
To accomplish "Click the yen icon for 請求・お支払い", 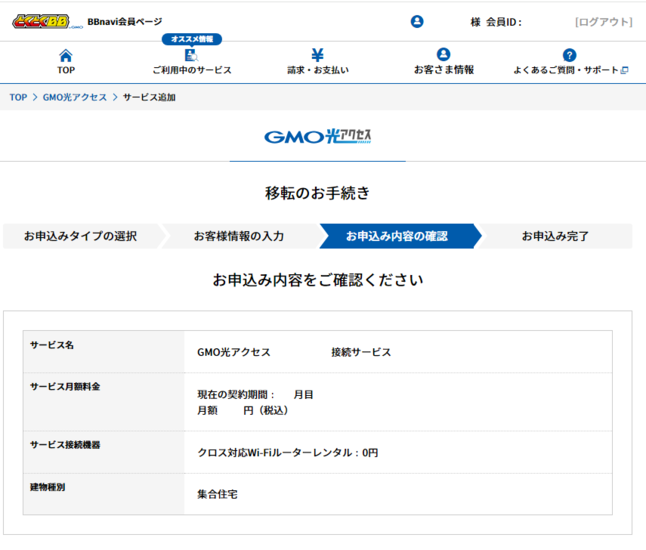I will click(x=317, y=55).
